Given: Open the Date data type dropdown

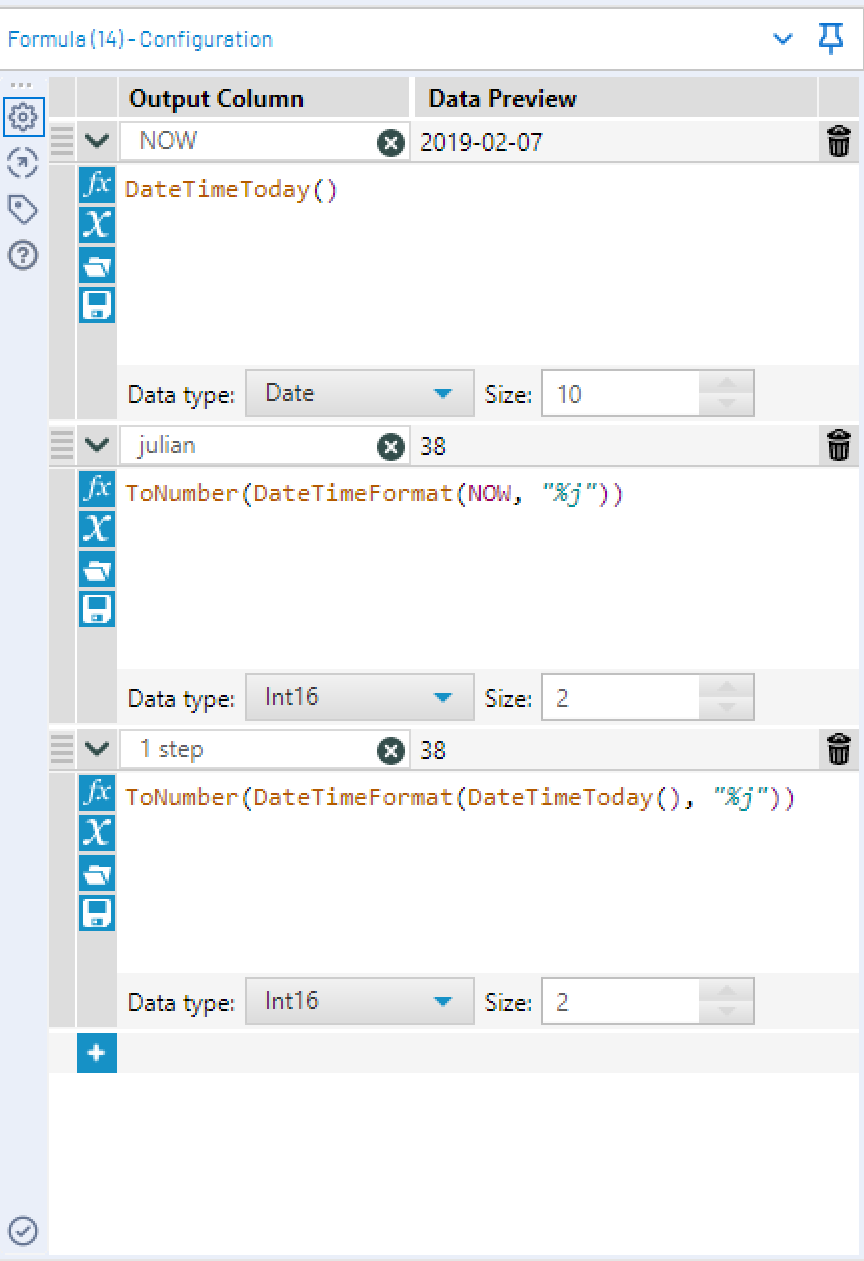Looking at the screenshot, I should (359, 393).
